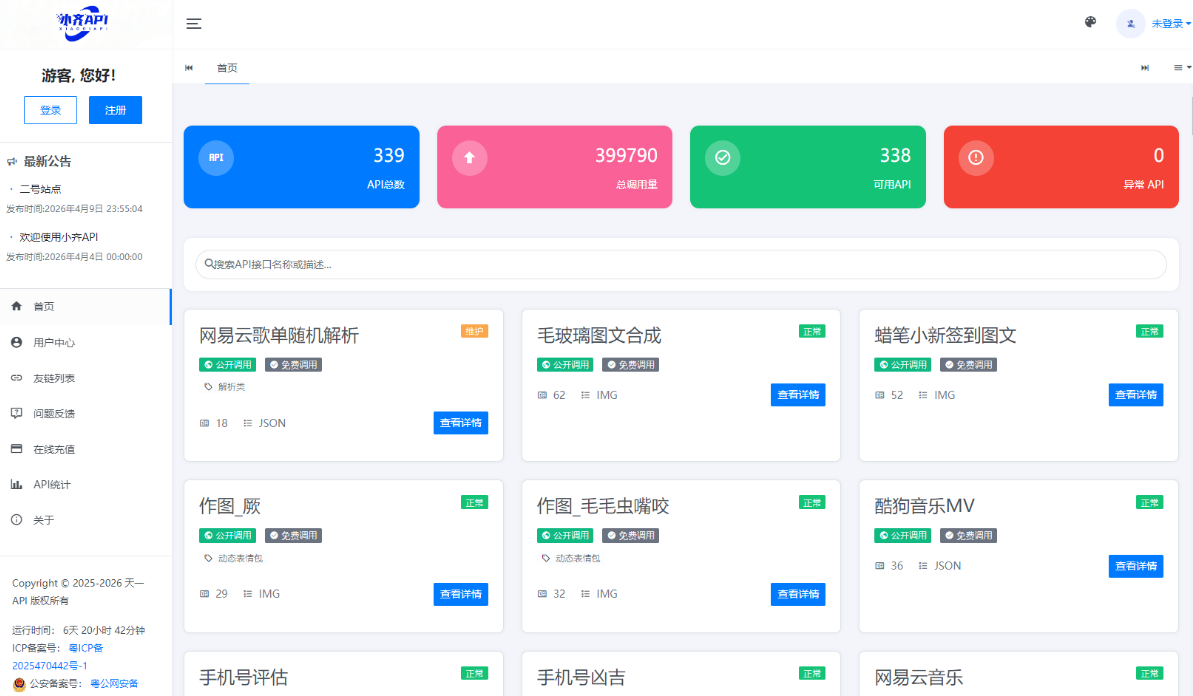Go to 首页 in sidebar

tap(85, 307)
